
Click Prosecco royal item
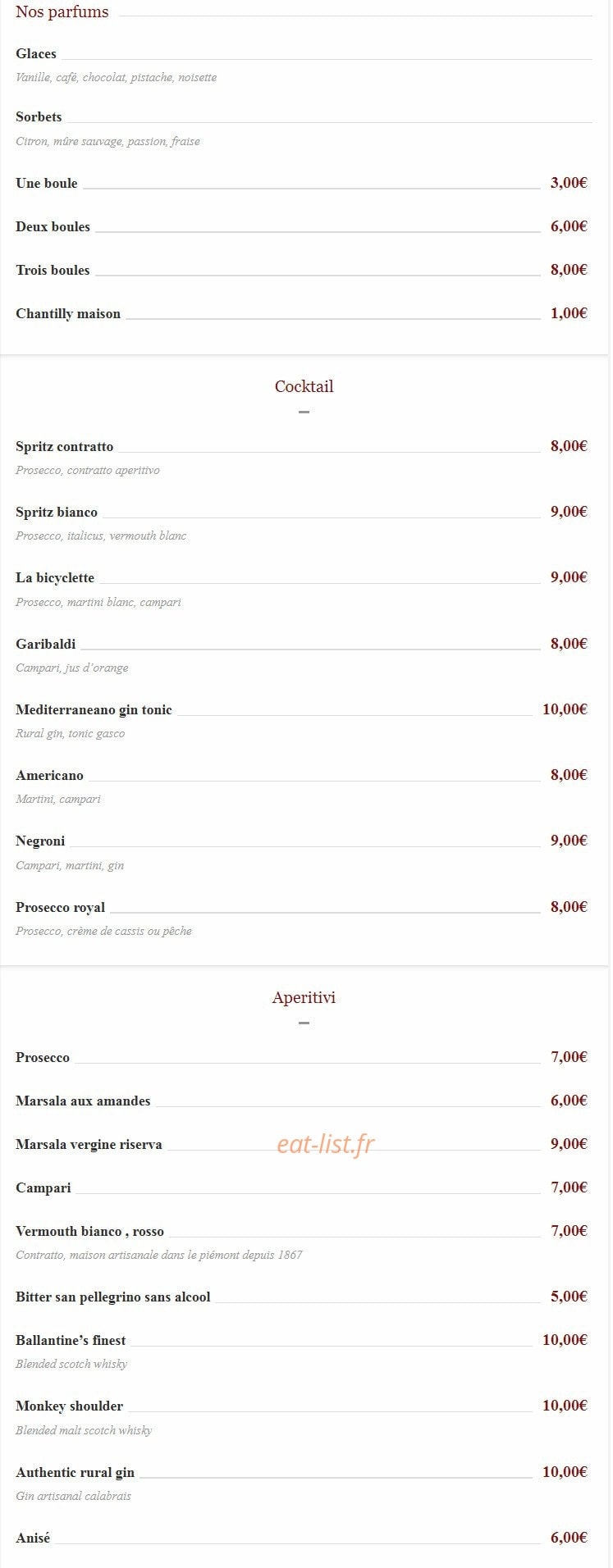(x=61, y=908)
